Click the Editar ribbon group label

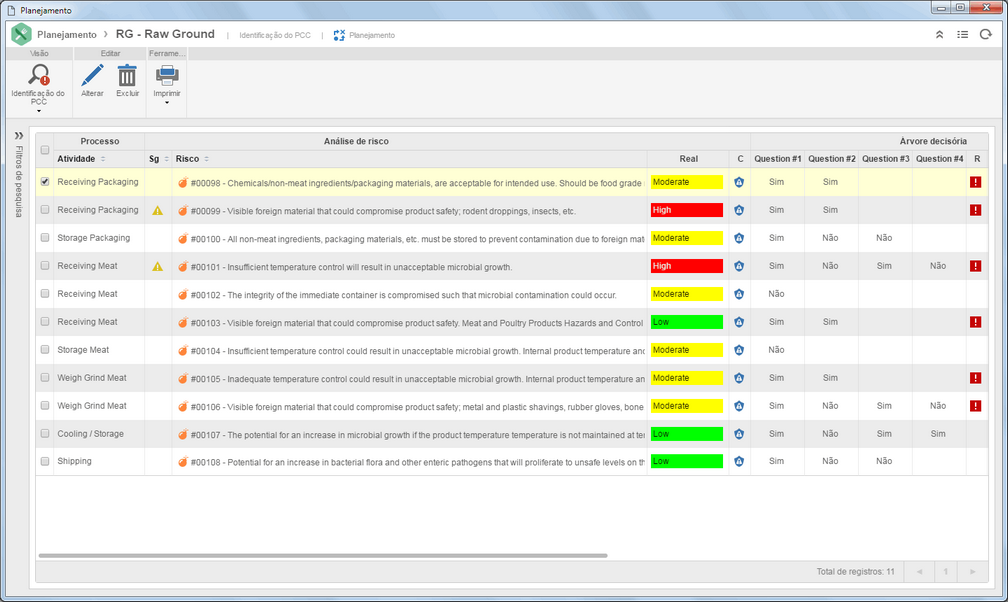[110, 53]
